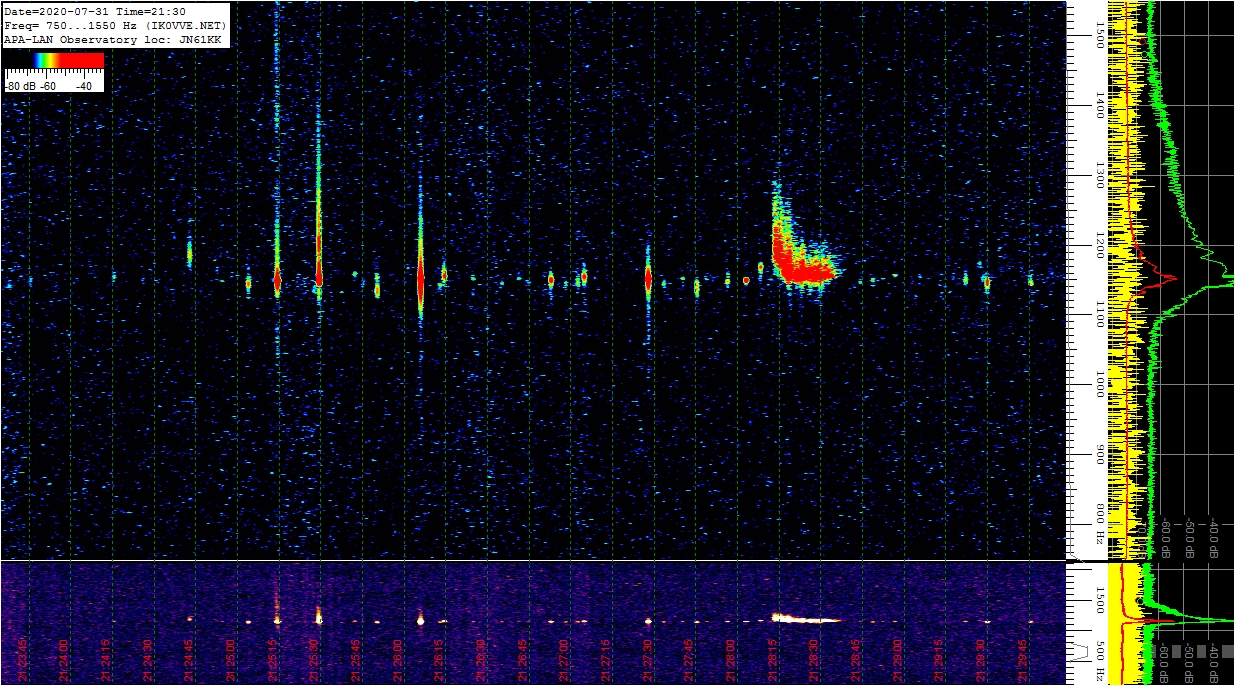Click the 21:27:45 time marker
This screenshot has height=686, width=1235.
690,661
